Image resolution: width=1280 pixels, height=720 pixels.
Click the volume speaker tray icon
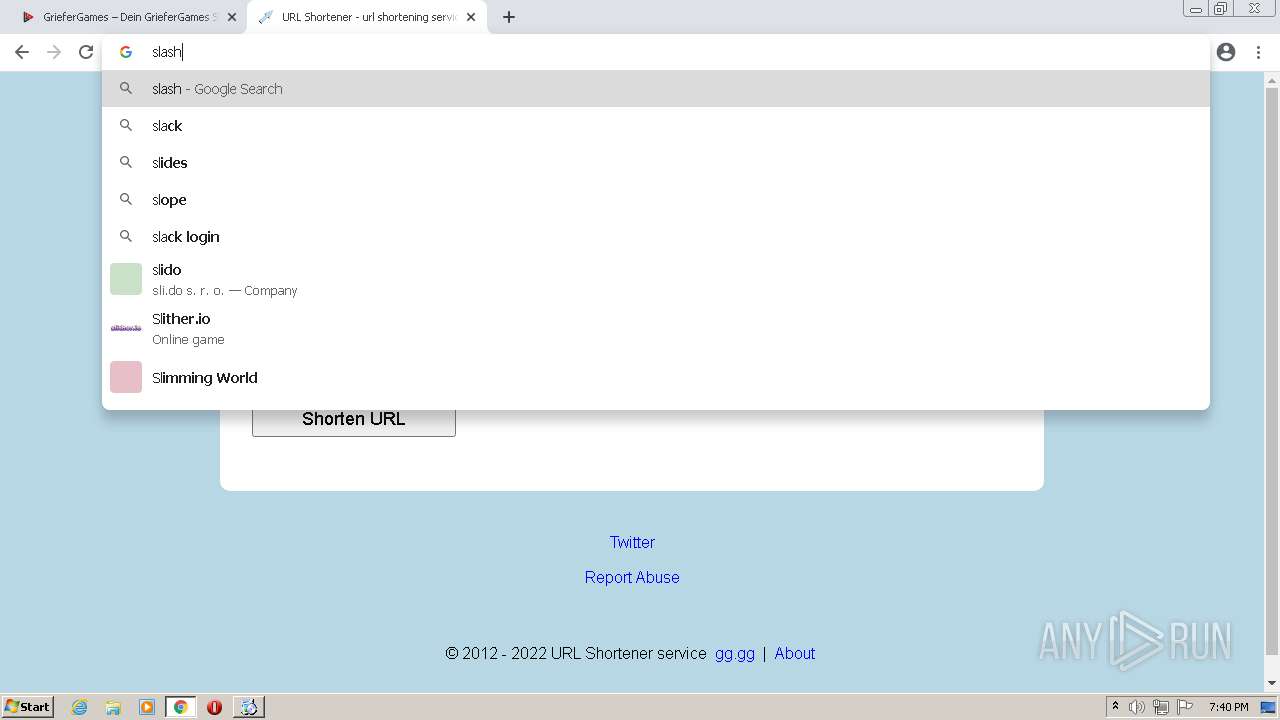(1137, 707)
